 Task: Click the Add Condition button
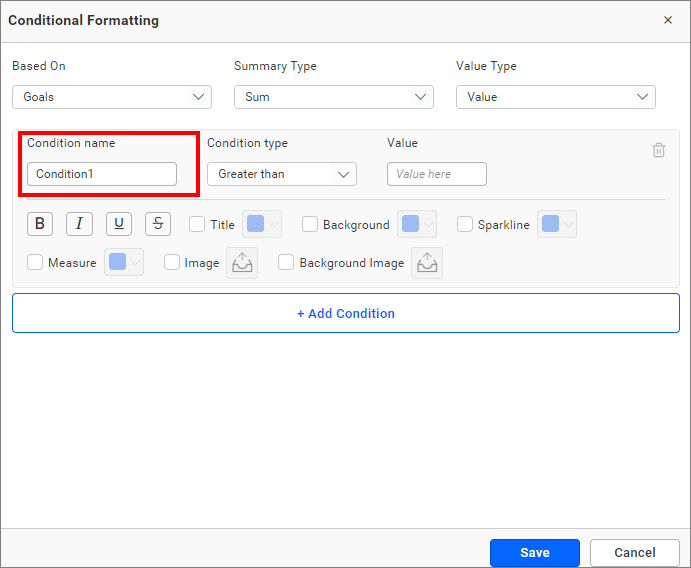click(346, 313)
